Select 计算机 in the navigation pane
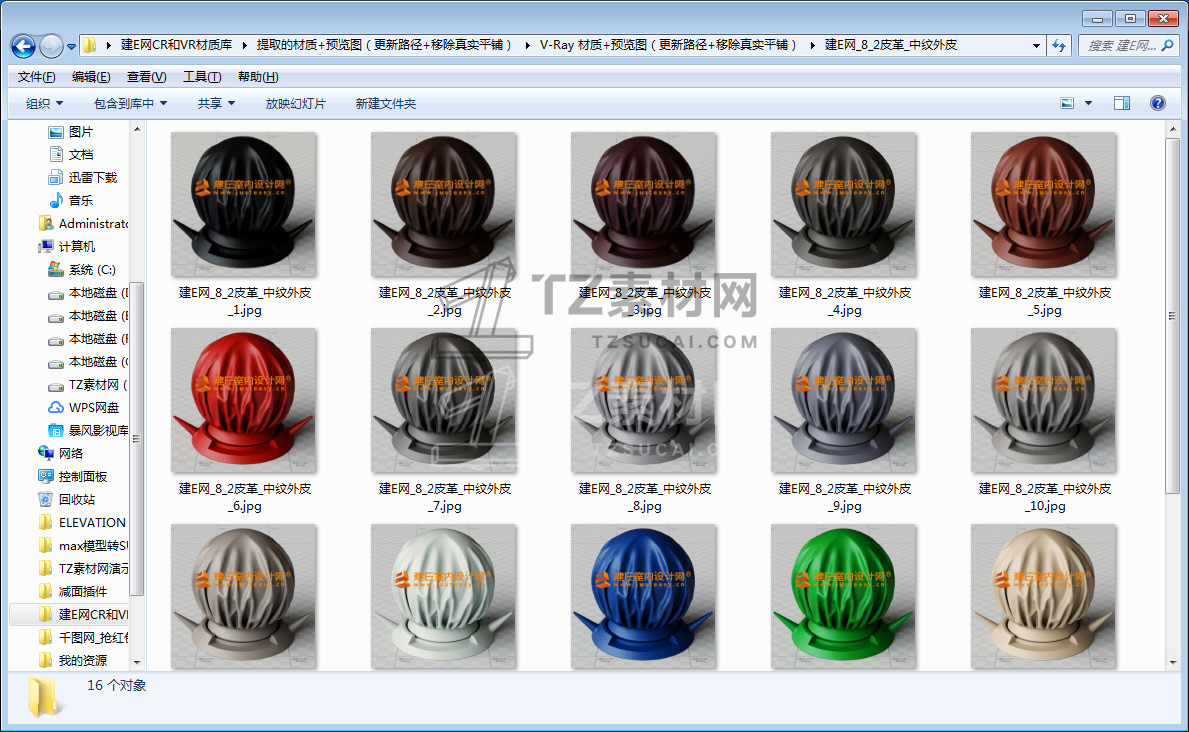The width and height of the screenshot is (1189, 732). coord(67,247)
